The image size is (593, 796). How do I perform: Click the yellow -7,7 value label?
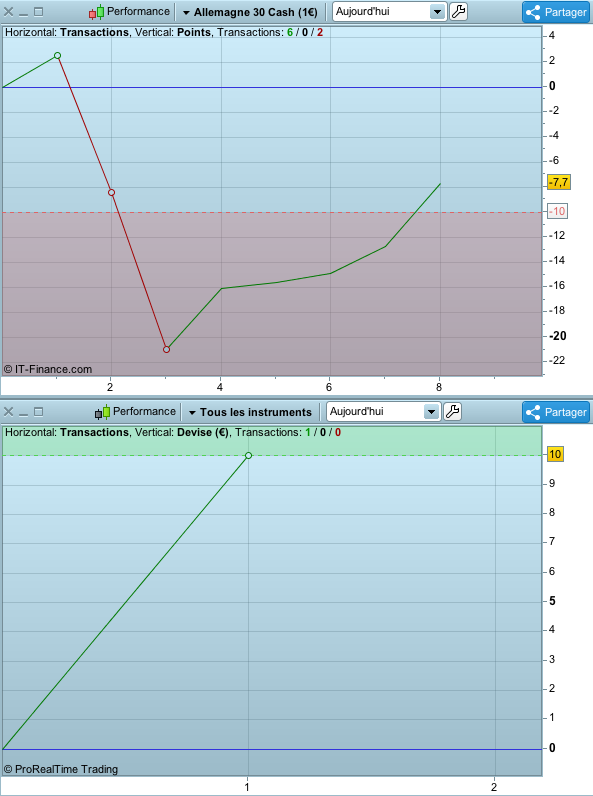[559, 182]
